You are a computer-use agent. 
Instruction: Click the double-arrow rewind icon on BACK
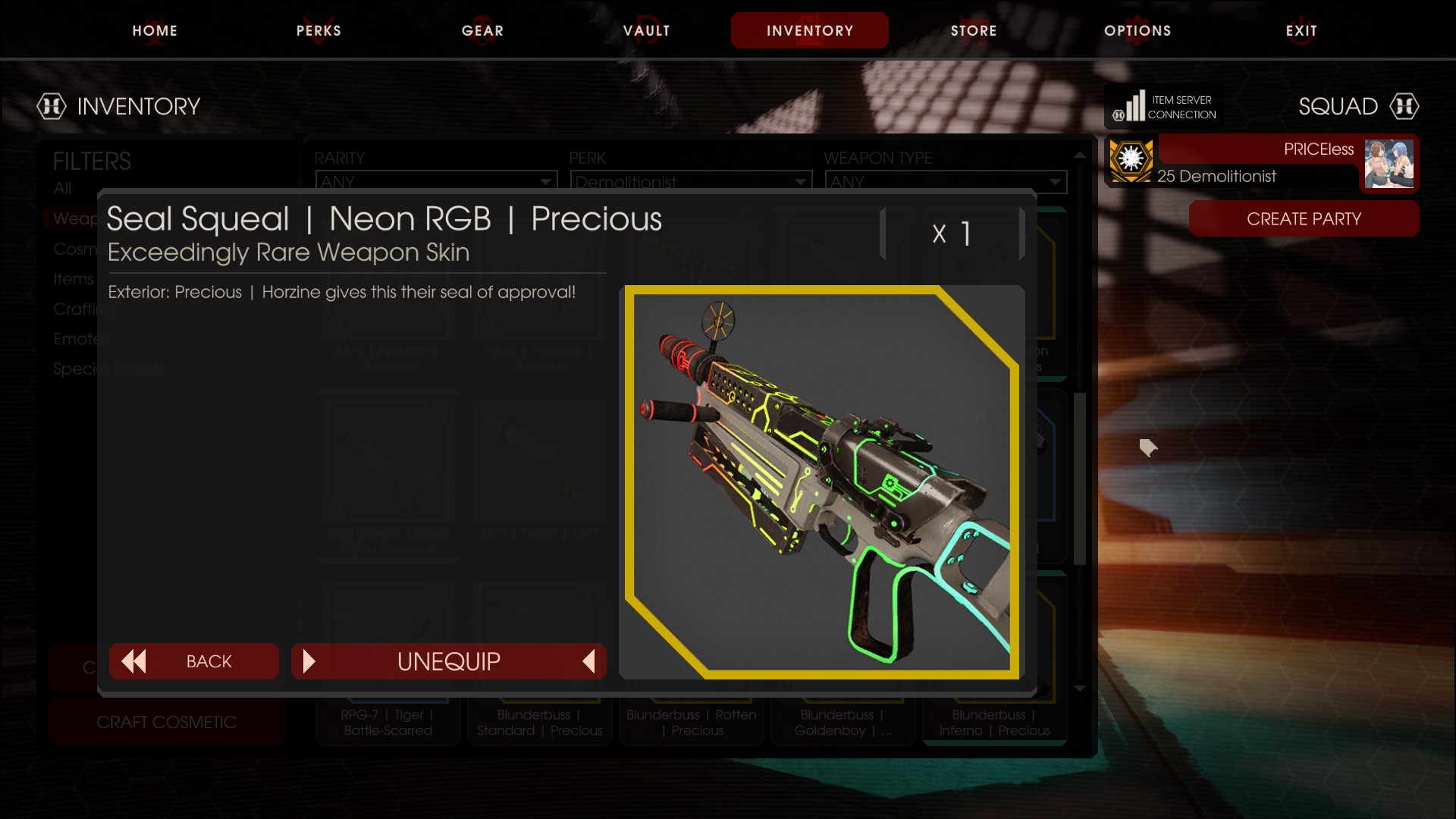[x=133, y=661]
